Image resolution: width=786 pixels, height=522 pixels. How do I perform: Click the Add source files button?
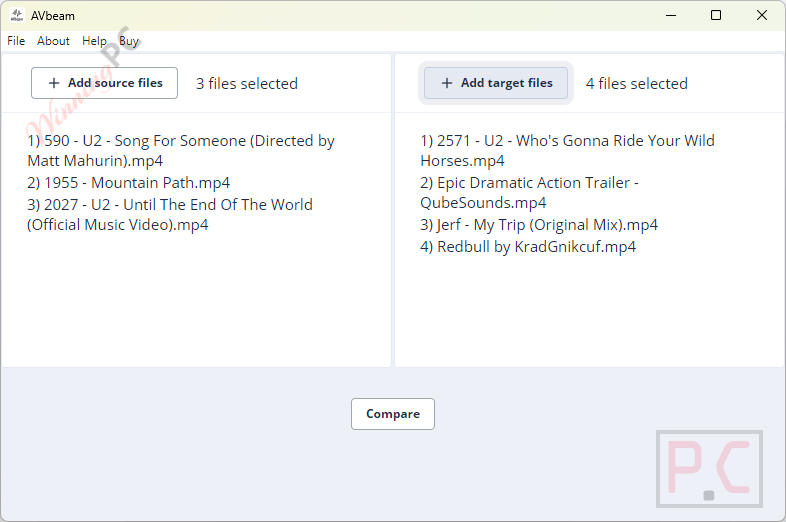[x=104, y=83]
